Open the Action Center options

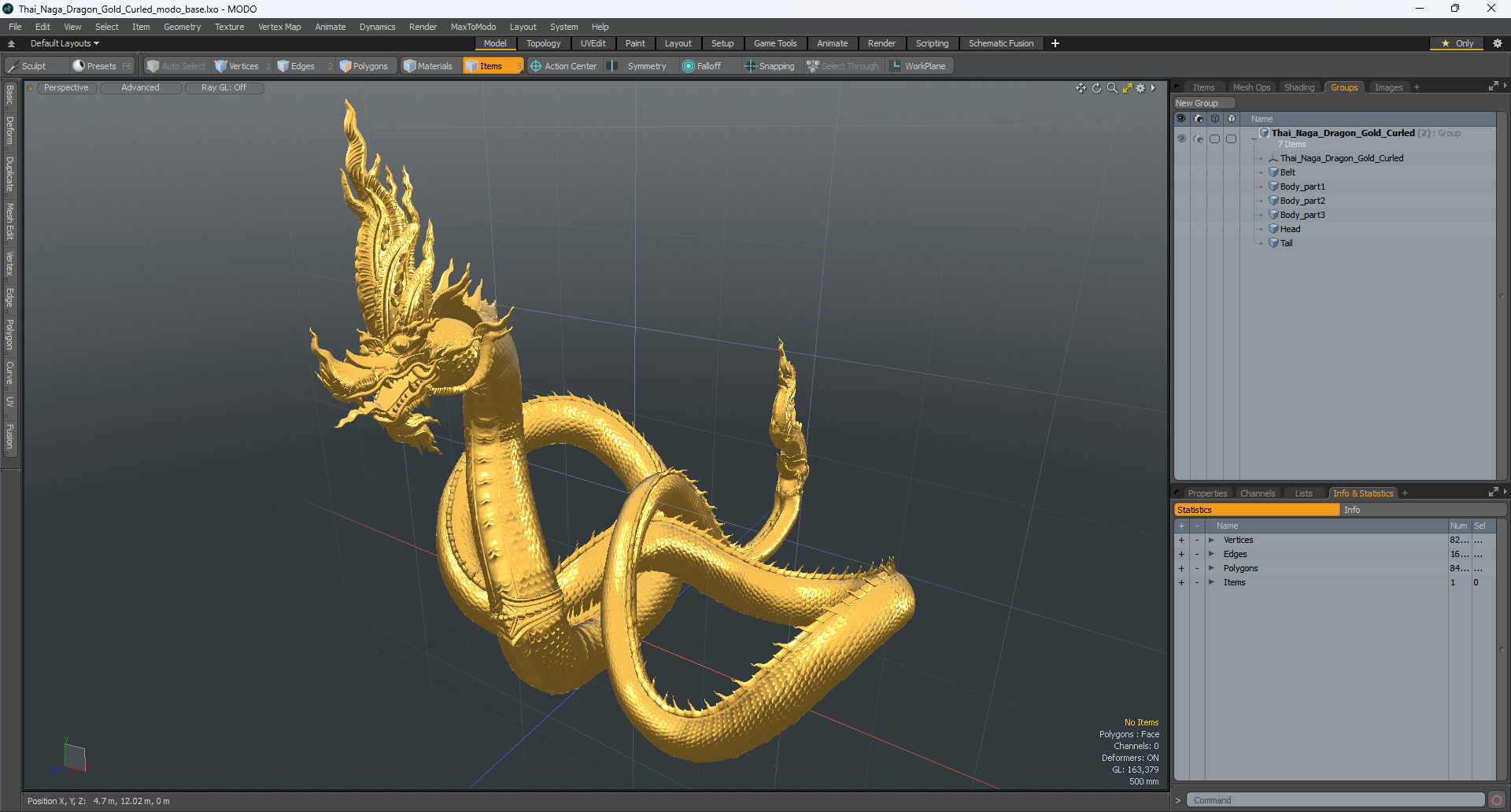tap(563, 66)
